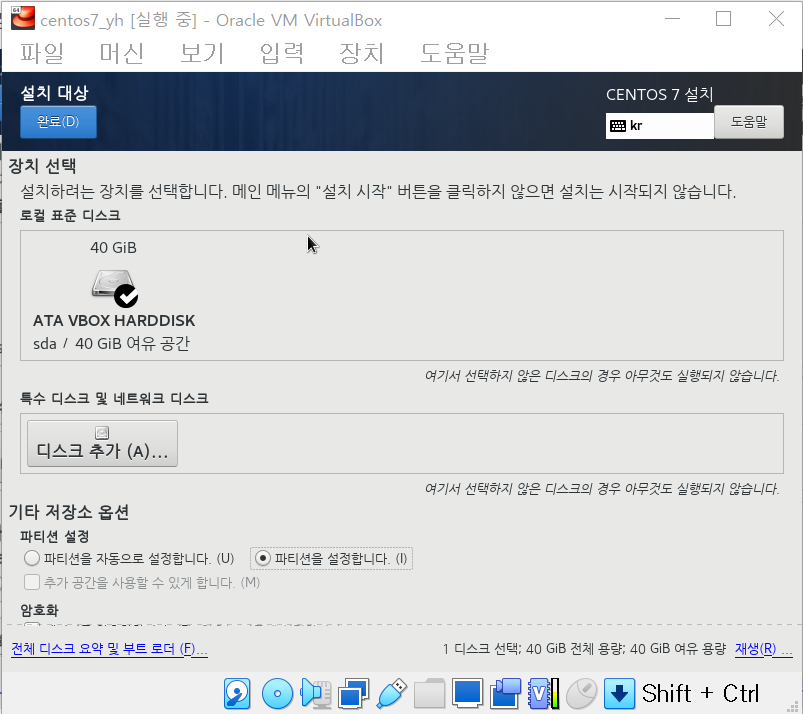Click the host key arrow icon
Viewport: 803px width, 714px height.
coord(619,694)
